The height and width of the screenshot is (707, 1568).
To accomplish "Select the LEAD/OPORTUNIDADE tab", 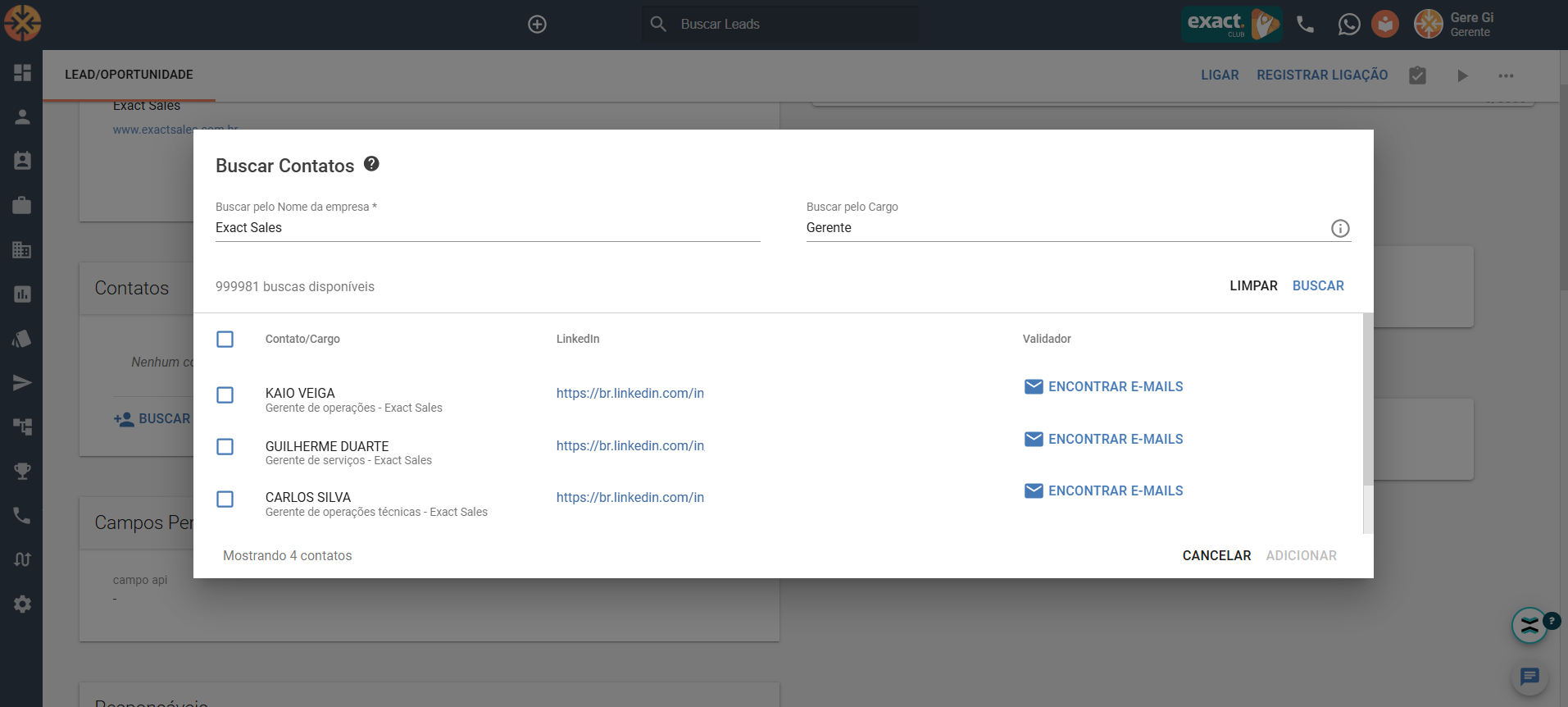I will (129, 75).
